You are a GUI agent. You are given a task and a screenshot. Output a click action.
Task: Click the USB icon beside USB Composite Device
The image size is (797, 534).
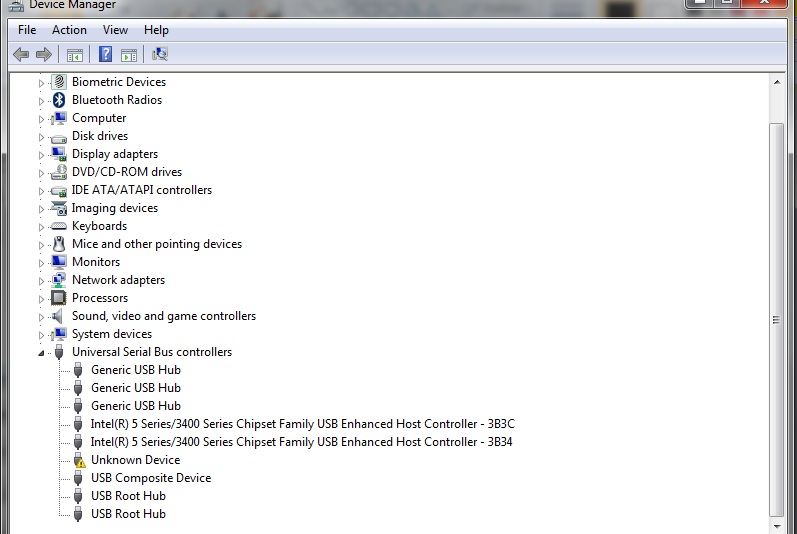pyautogui.click(x=78, y=478)
